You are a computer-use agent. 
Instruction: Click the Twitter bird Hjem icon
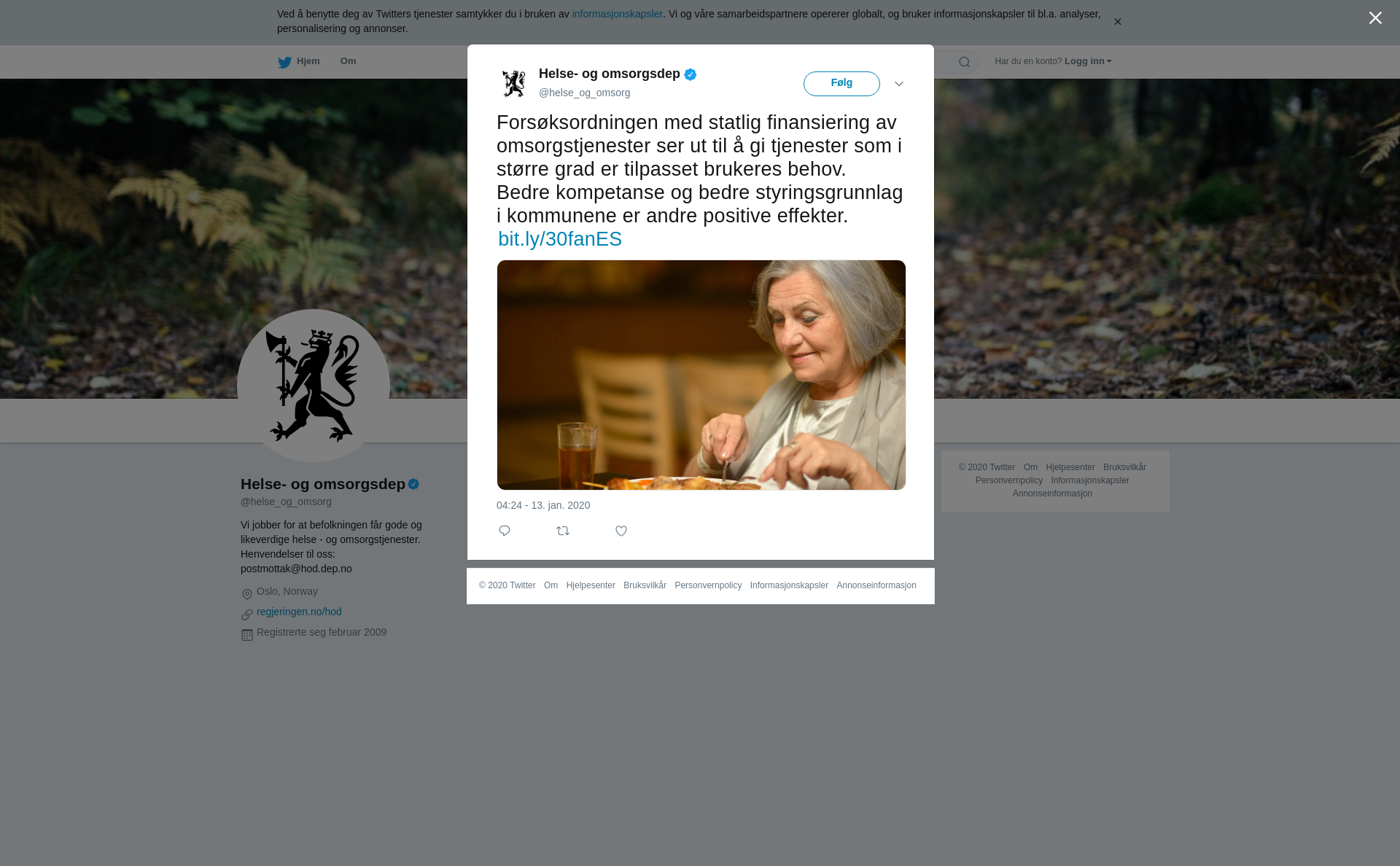click(284, 62)
